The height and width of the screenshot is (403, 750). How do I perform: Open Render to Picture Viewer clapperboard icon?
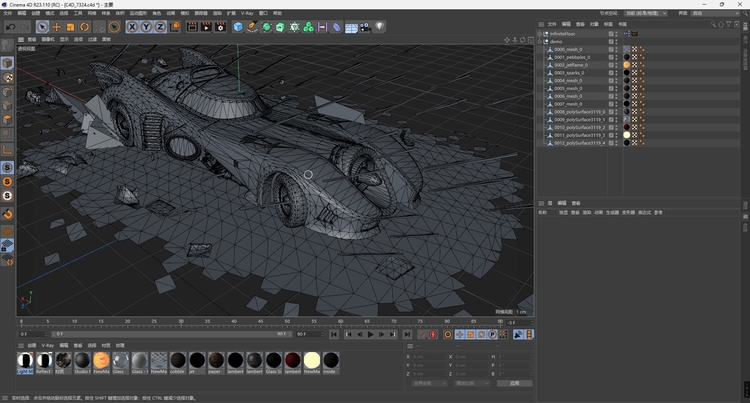[206, 27]
